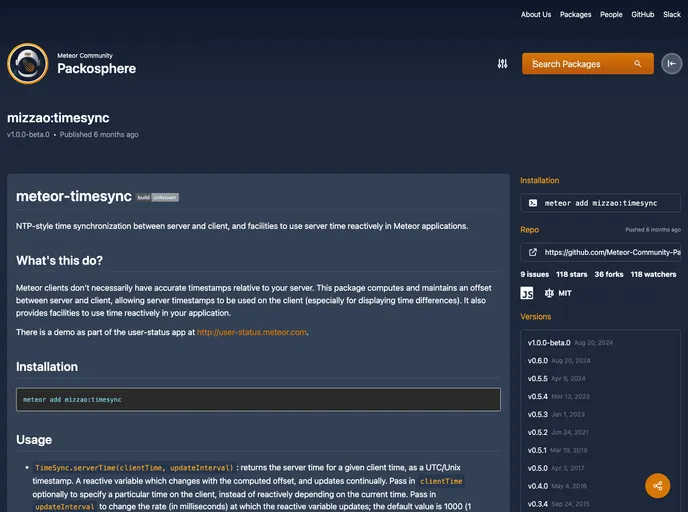The width and height of the screenshot is (688, 512).
Task: Click the Usage section heading
Action: point(34,440)
